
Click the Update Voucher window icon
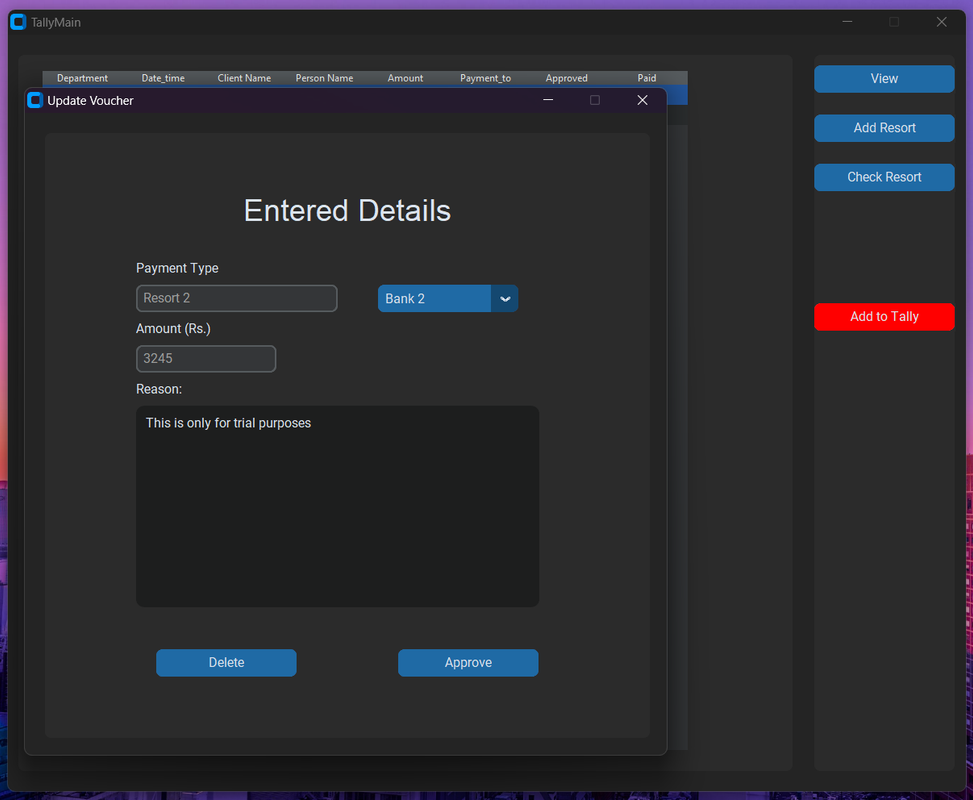pos(35,100)
